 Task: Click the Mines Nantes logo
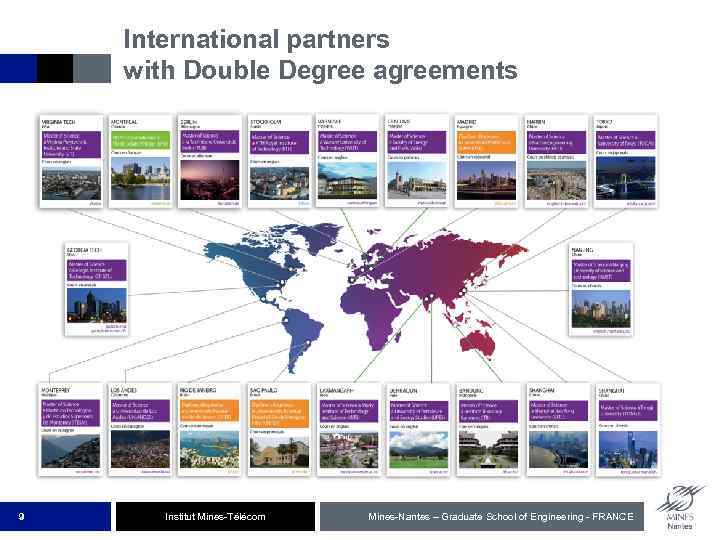[680, 507]
